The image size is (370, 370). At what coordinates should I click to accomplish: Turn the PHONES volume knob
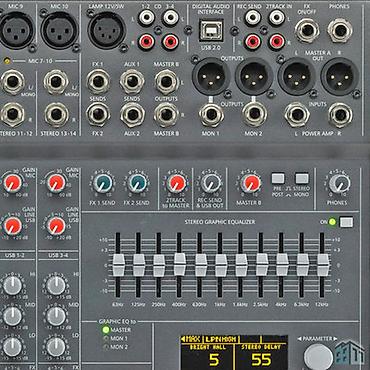point(339,184)
